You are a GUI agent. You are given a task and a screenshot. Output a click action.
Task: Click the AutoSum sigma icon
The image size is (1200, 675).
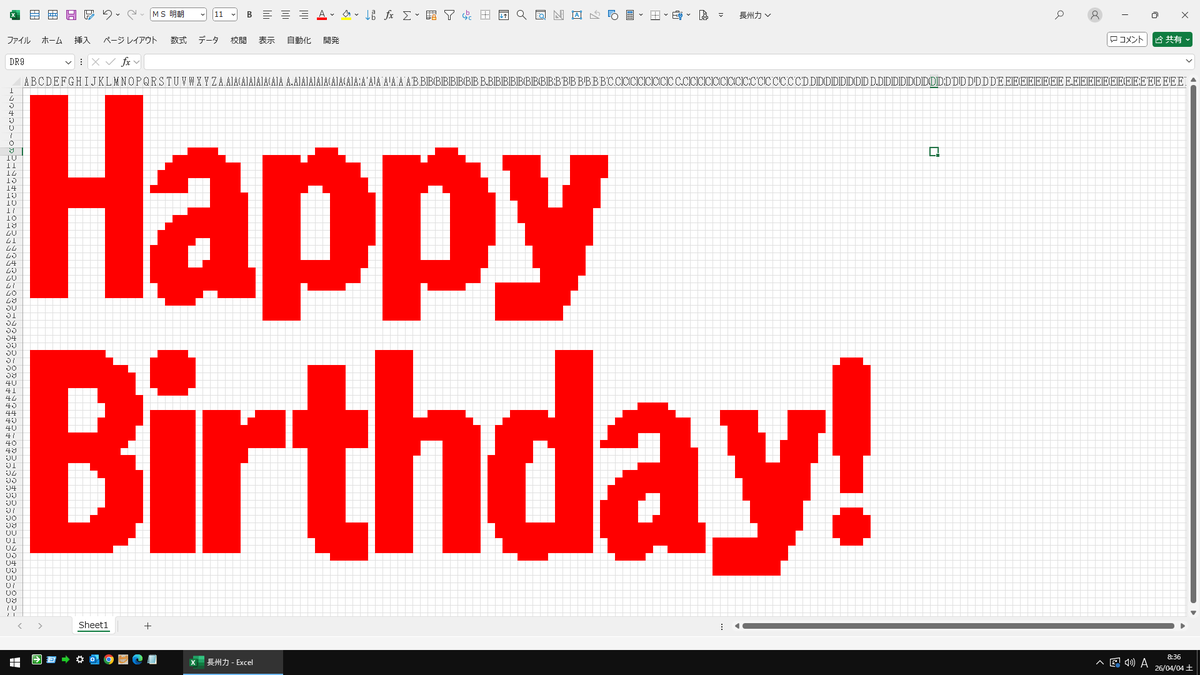(x=407, y=15)
